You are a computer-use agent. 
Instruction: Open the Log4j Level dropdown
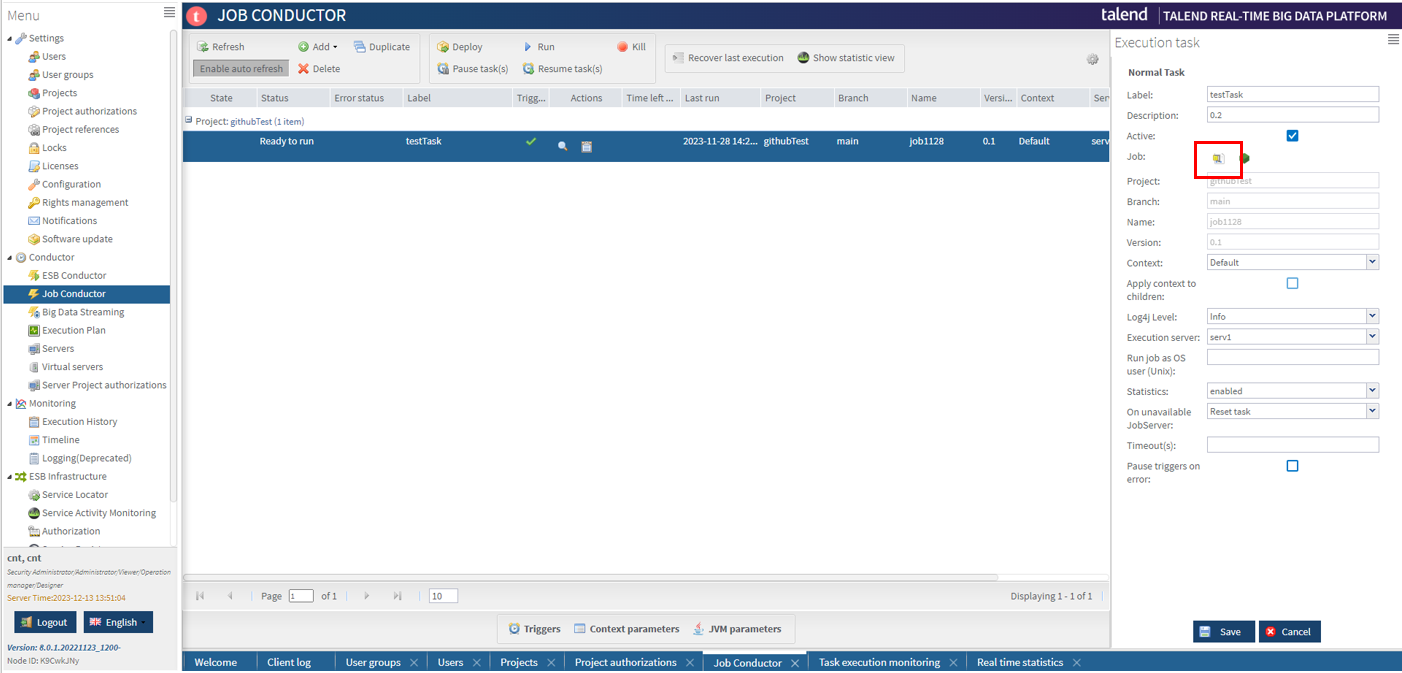tap(1372, 316)
